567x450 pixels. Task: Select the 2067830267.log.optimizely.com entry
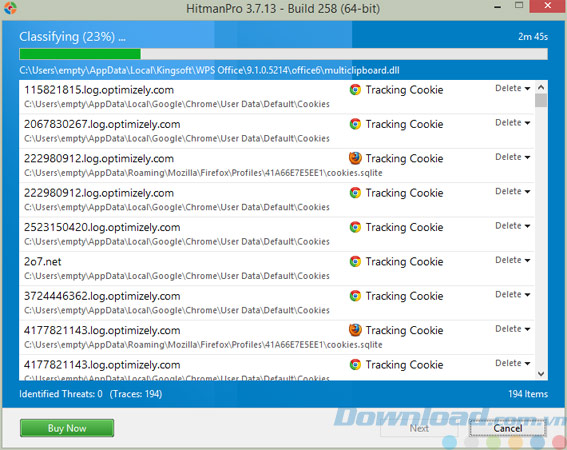click(277, 131)
